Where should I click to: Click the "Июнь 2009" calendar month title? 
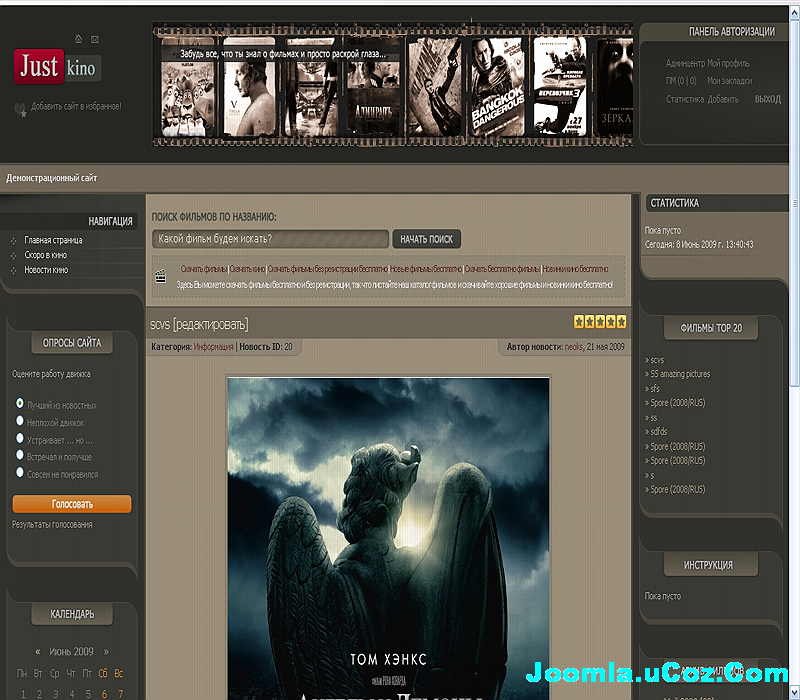(71, 652)
